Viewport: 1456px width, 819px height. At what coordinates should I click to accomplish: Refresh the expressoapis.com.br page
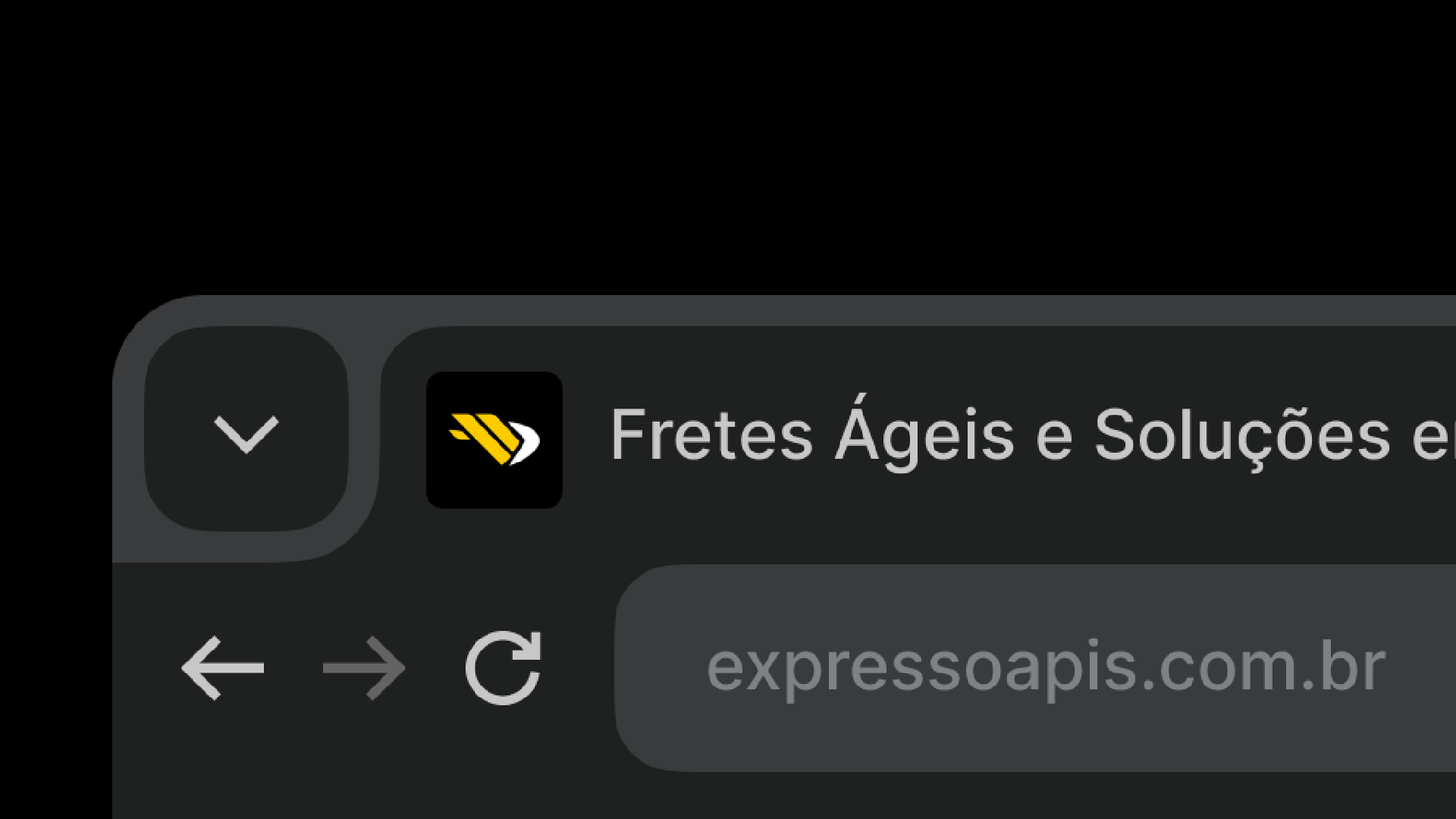point(504,668)
